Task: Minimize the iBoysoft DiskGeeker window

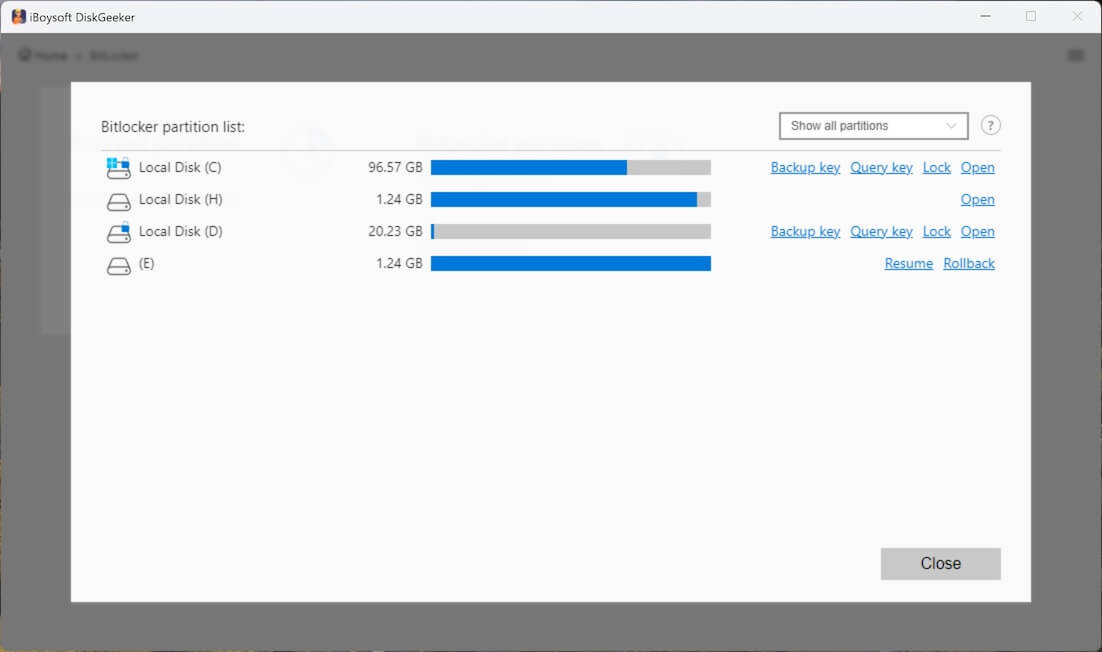Action: (x=985, y=16)
